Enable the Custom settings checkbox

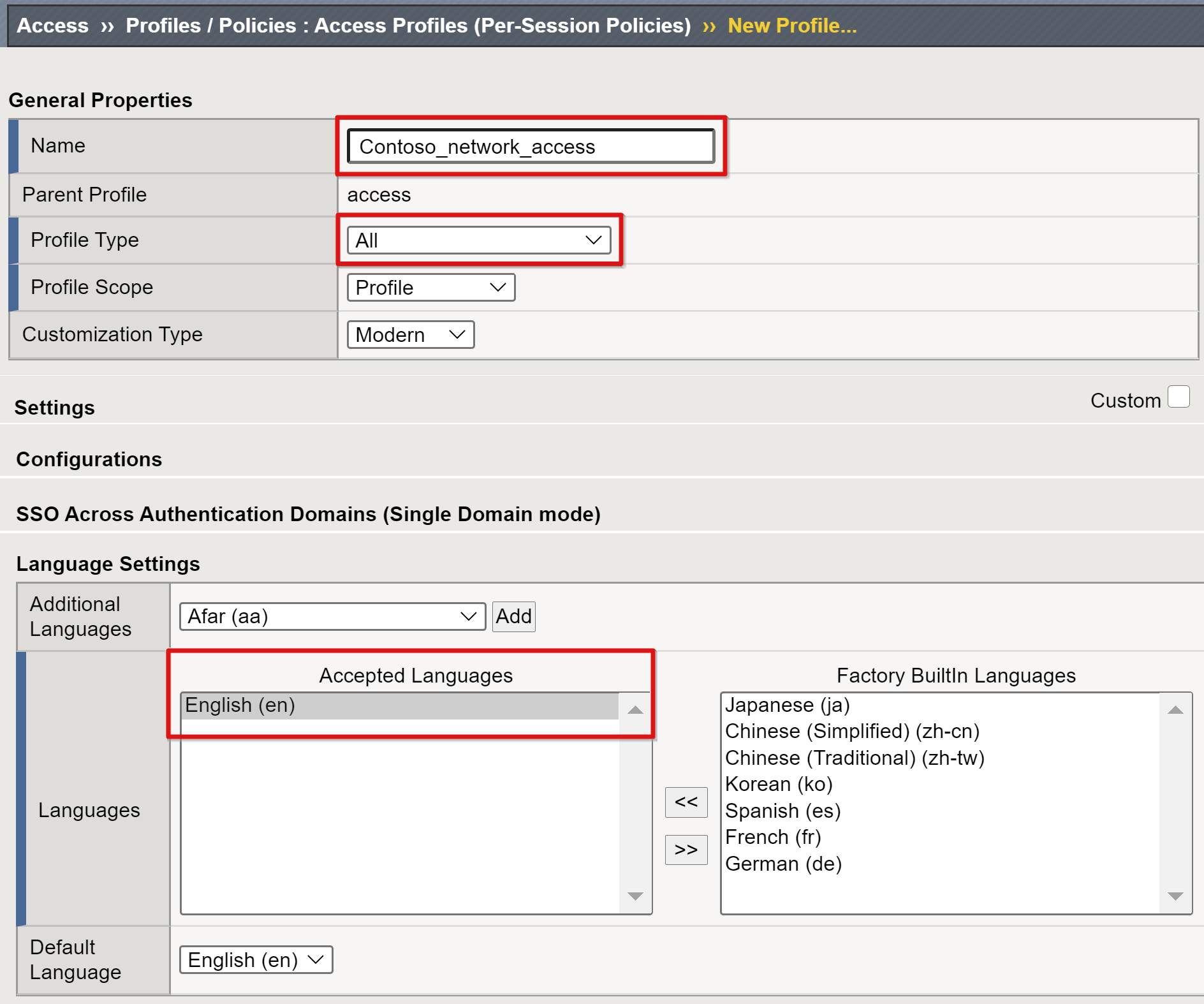(x=1178, y=397)
